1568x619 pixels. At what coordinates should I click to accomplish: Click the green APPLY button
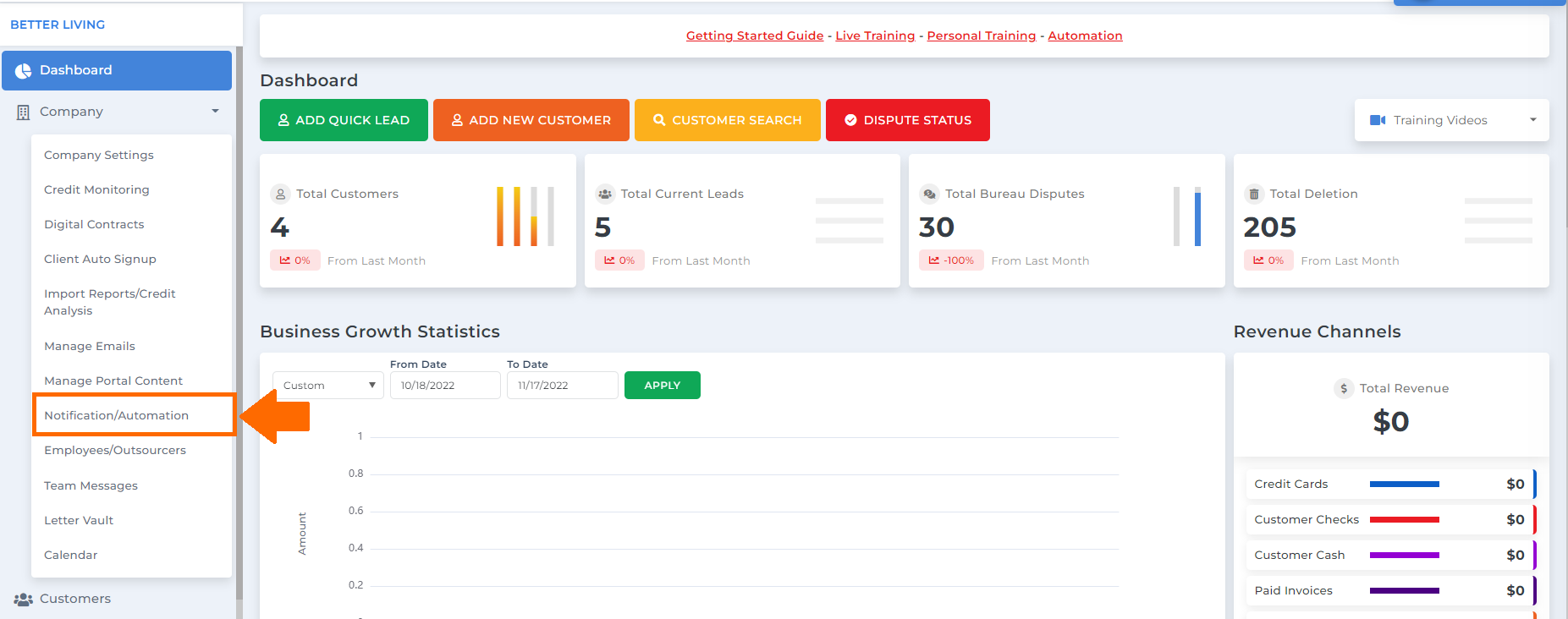tap(663, 385)
